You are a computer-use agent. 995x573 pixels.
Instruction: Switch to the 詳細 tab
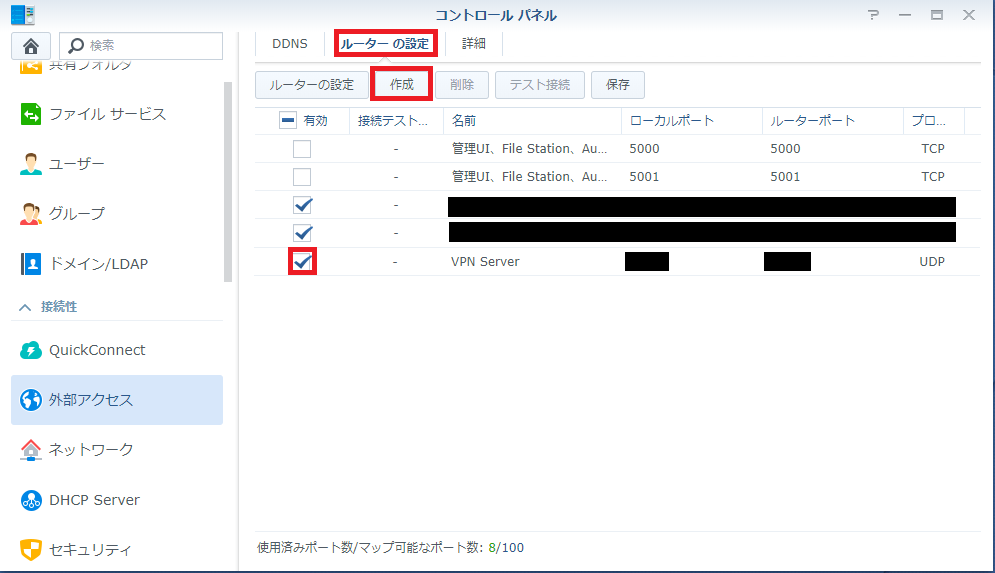[x=473, y=44]
